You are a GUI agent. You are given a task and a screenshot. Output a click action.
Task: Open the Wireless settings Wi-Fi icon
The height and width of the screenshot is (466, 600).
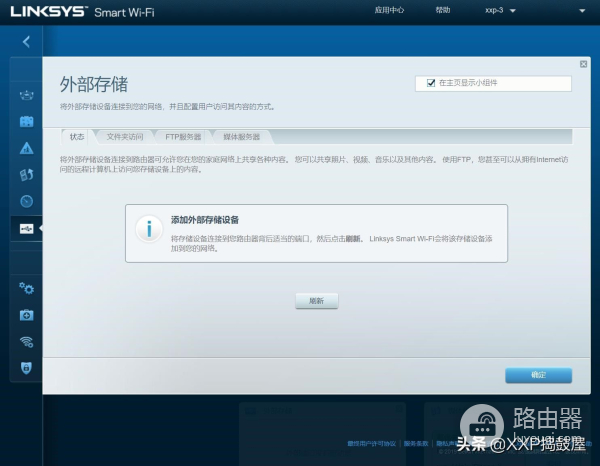(x=26, y=341)
